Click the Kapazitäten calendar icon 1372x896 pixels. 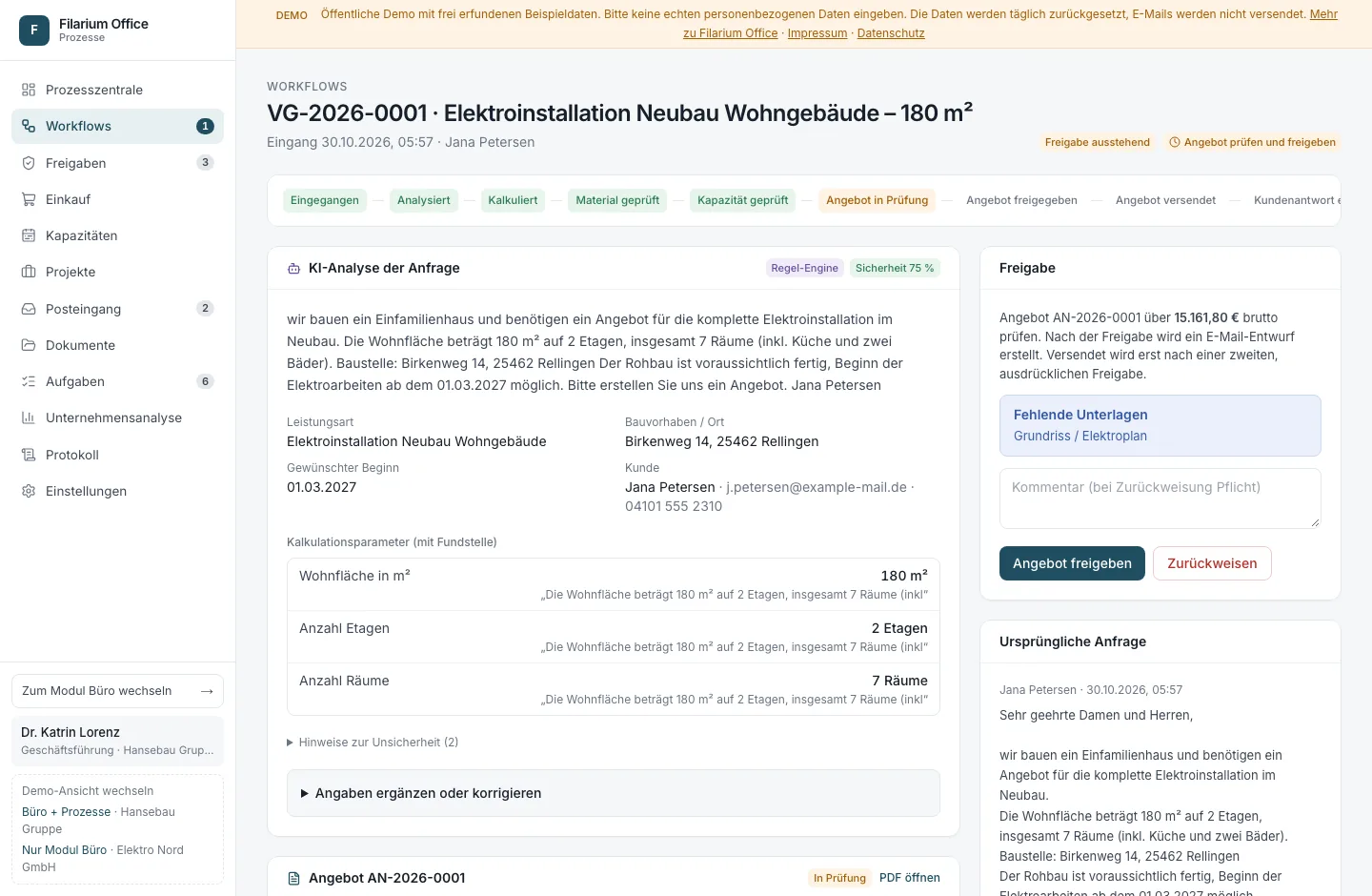[x=29, y=235]
